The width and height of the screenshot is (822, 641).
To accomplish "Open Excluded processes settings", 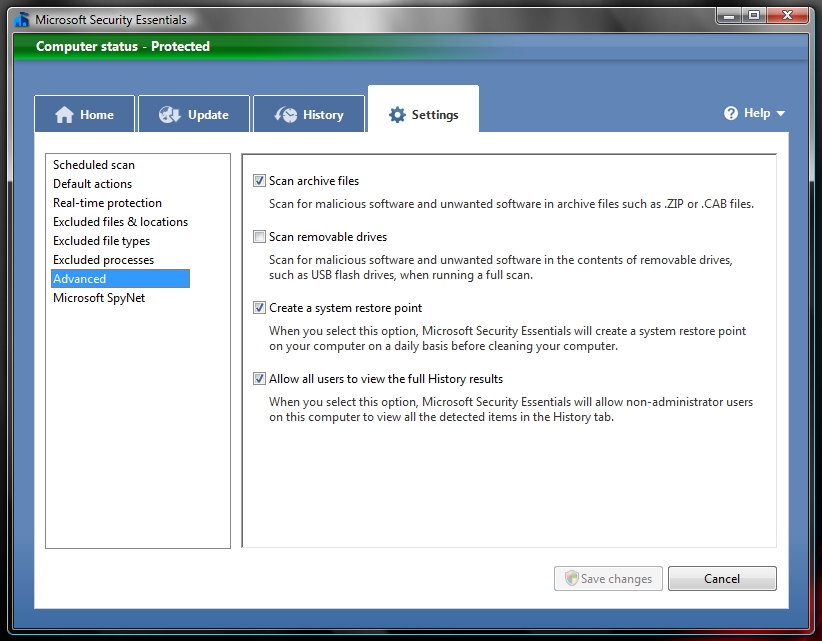I will (x=103, y=259).
